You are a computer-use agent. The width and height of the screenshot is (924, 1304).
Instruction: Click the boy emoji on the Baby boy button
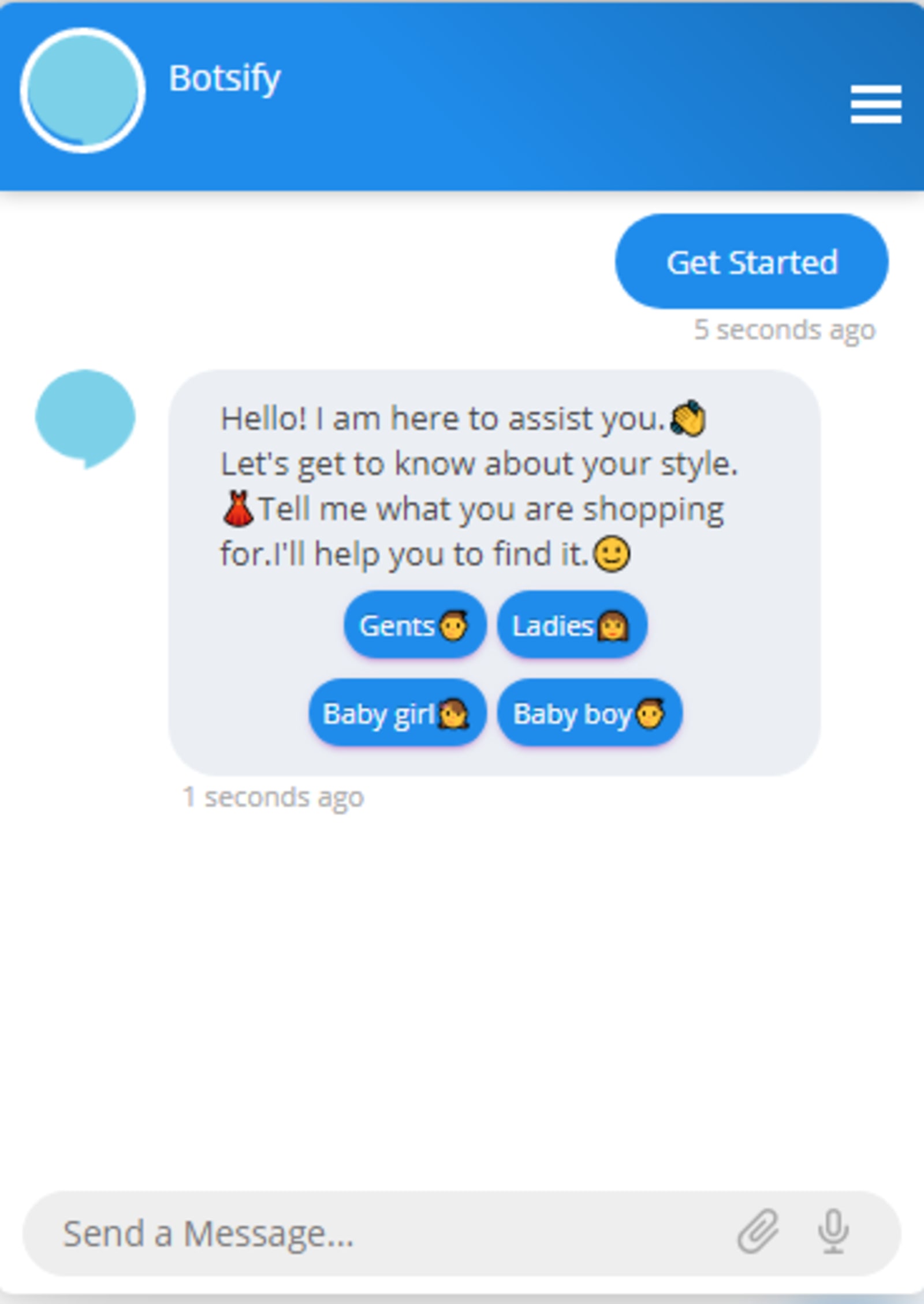click(650, 714)
